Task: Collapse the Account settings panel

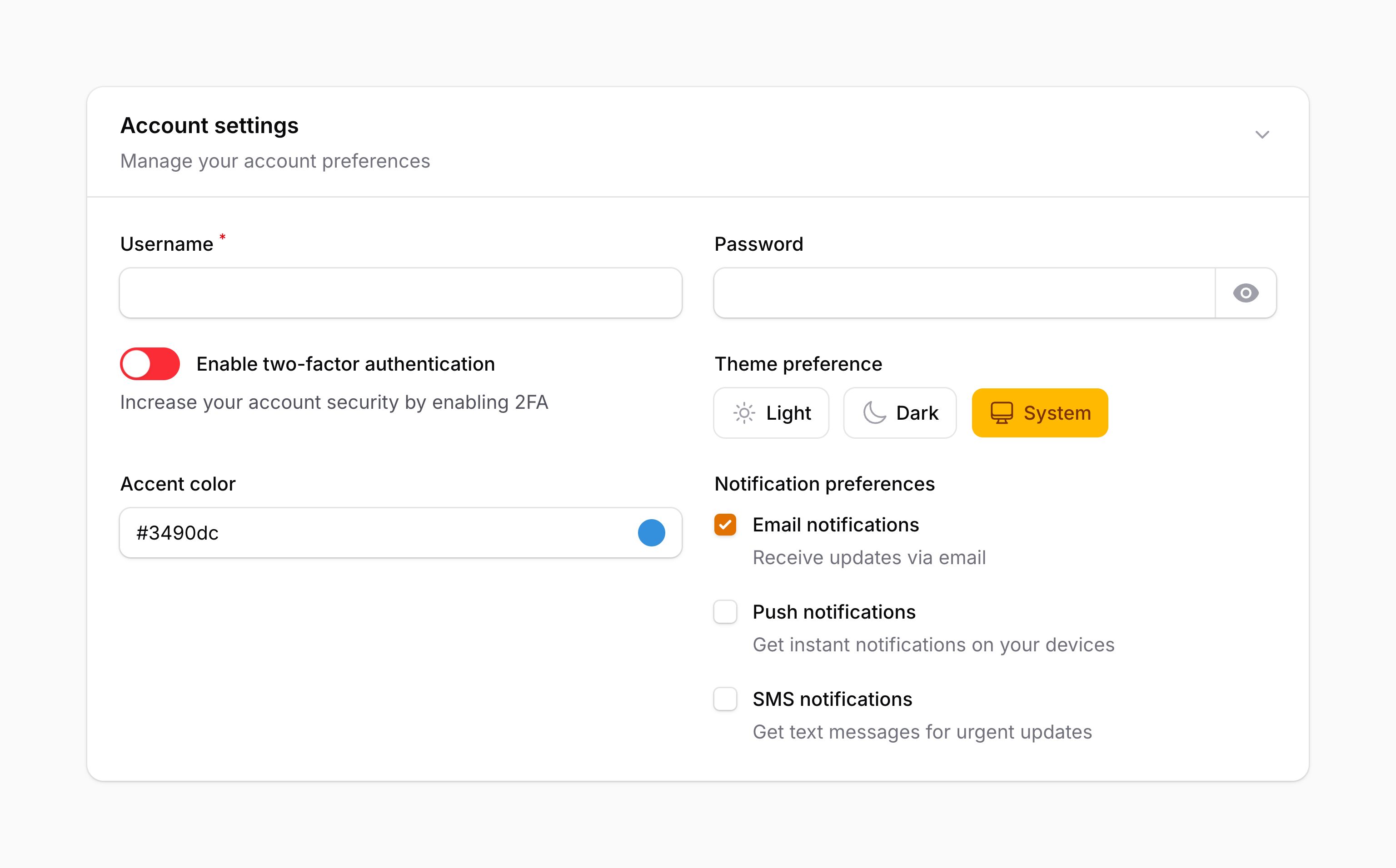Action: pos(1262,135)
